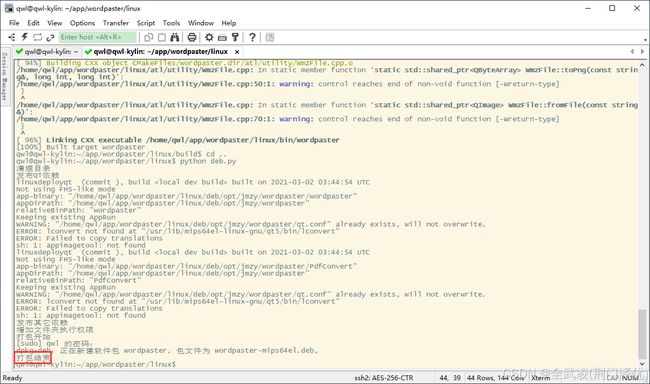Viewport: 650px width, 384px height.
Task: Click the last shell prompt line
Action: click(96, 365)
